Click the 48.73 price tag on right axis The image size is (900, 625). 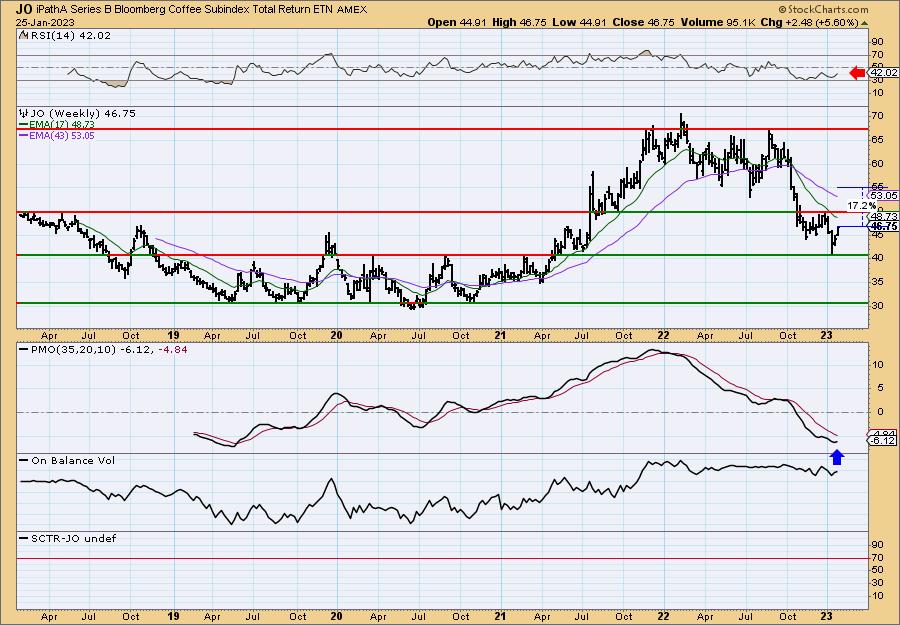coord(883,216)
